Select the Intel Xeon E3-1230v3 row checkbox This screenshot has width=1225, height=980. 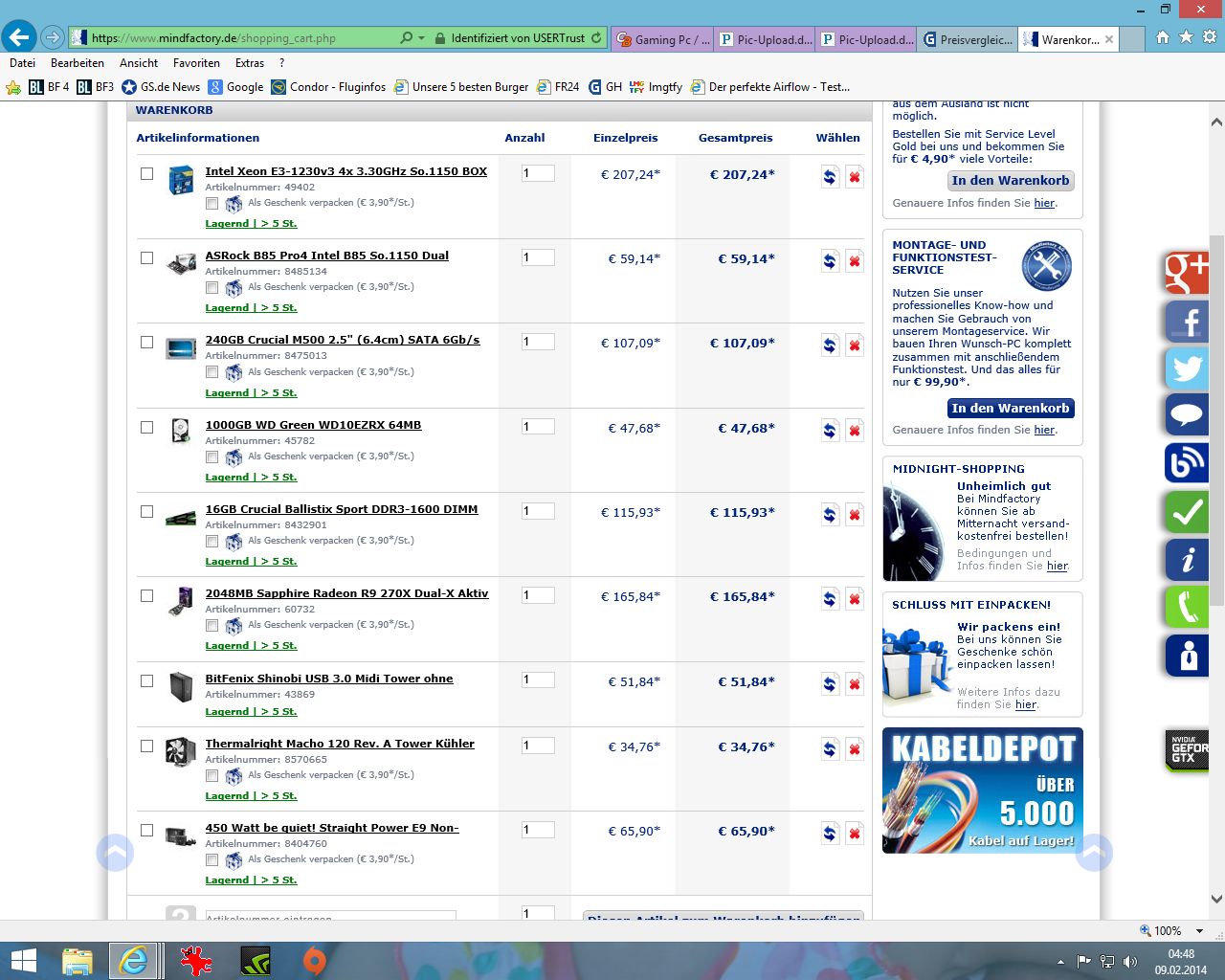point(146,174)
